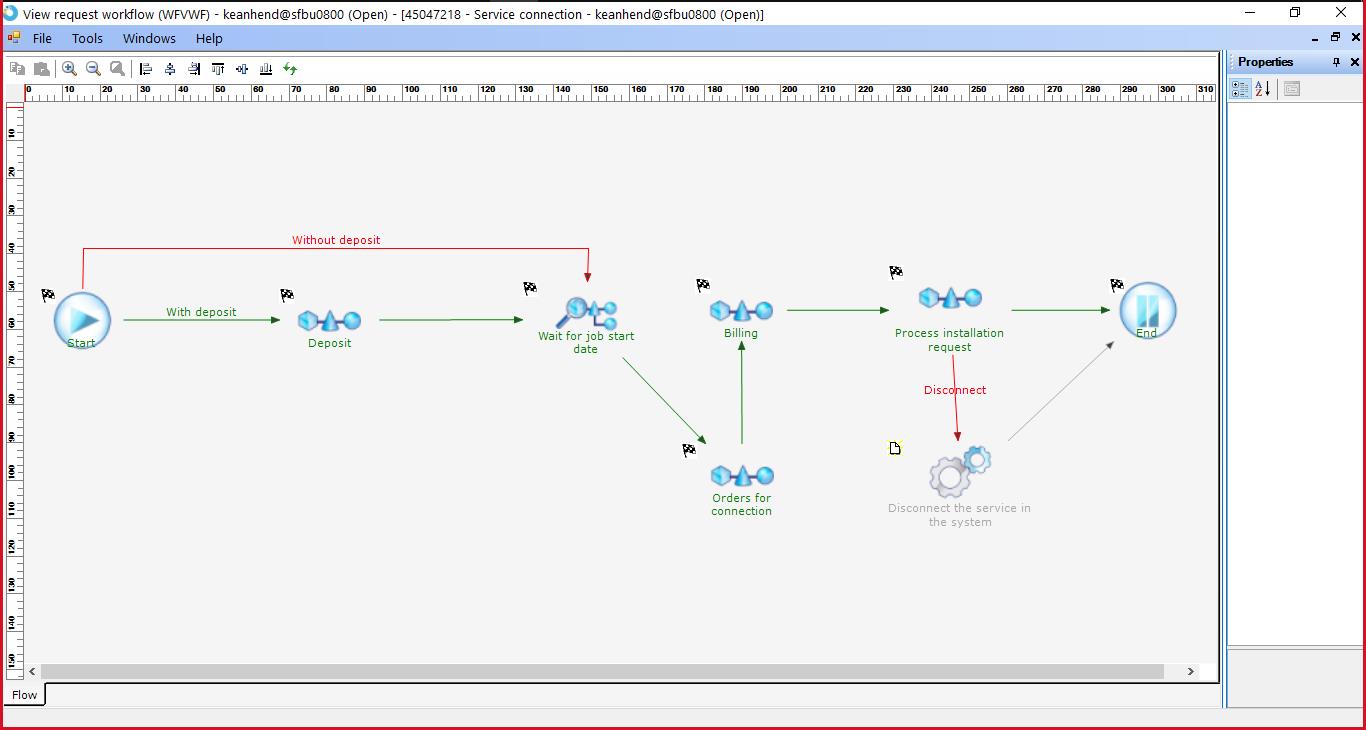
Task: Close the inner workflow document window
Action: tap(1354, 38)
